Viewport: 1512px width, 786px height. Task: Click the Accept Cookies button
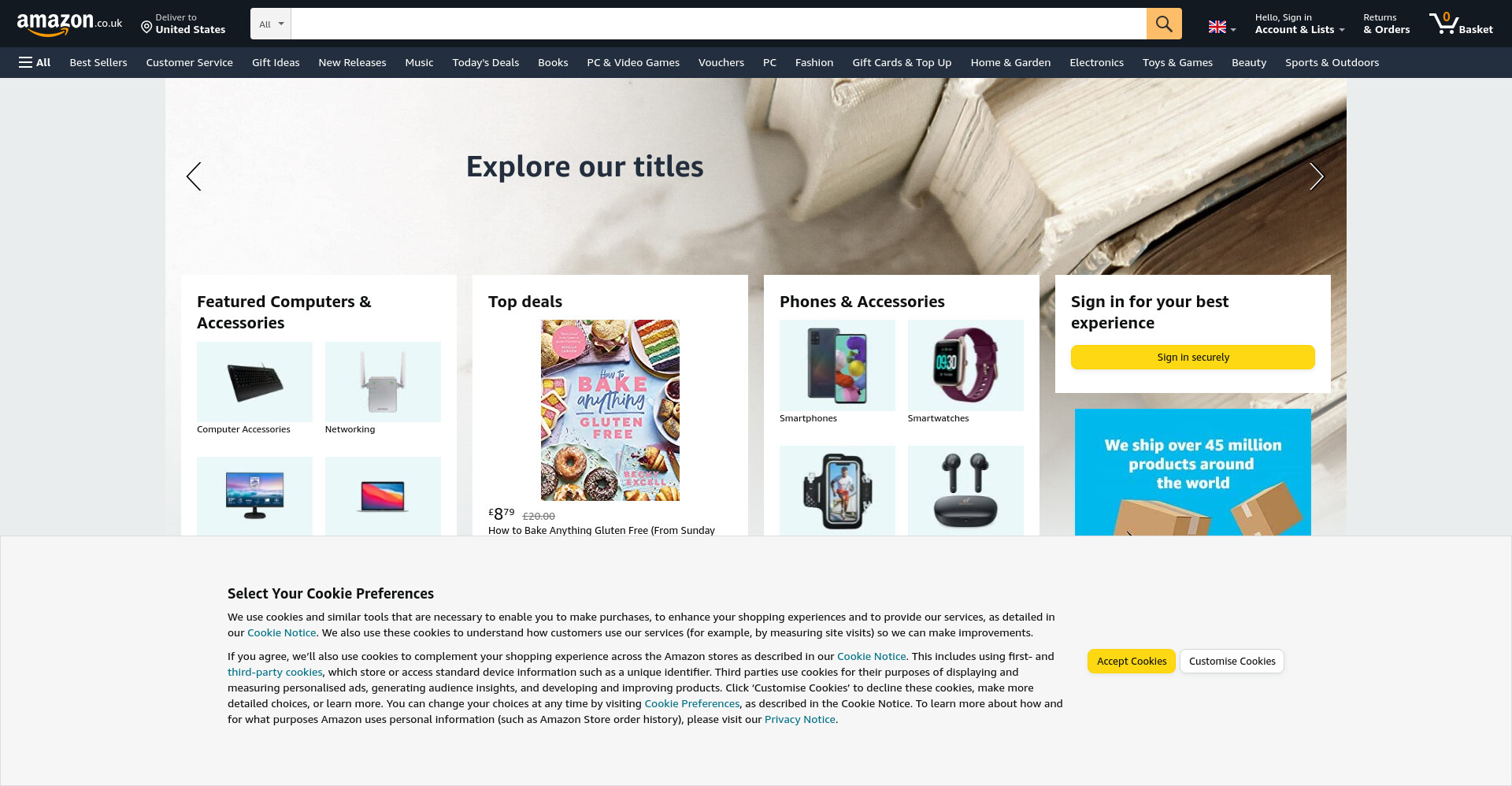[x=1132, y=661]
